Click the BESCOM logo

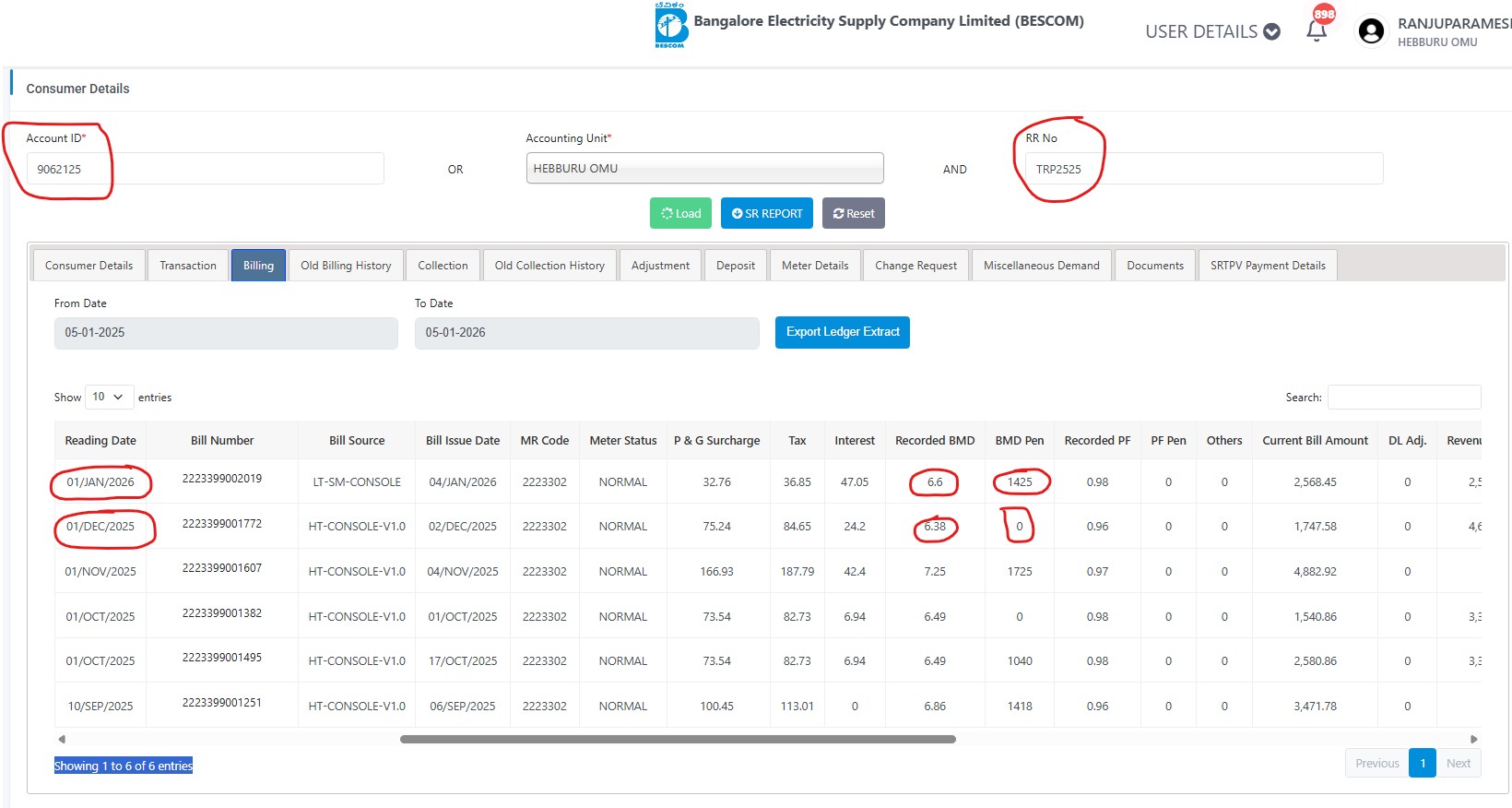pyautogui.click(x=670, y=25)
